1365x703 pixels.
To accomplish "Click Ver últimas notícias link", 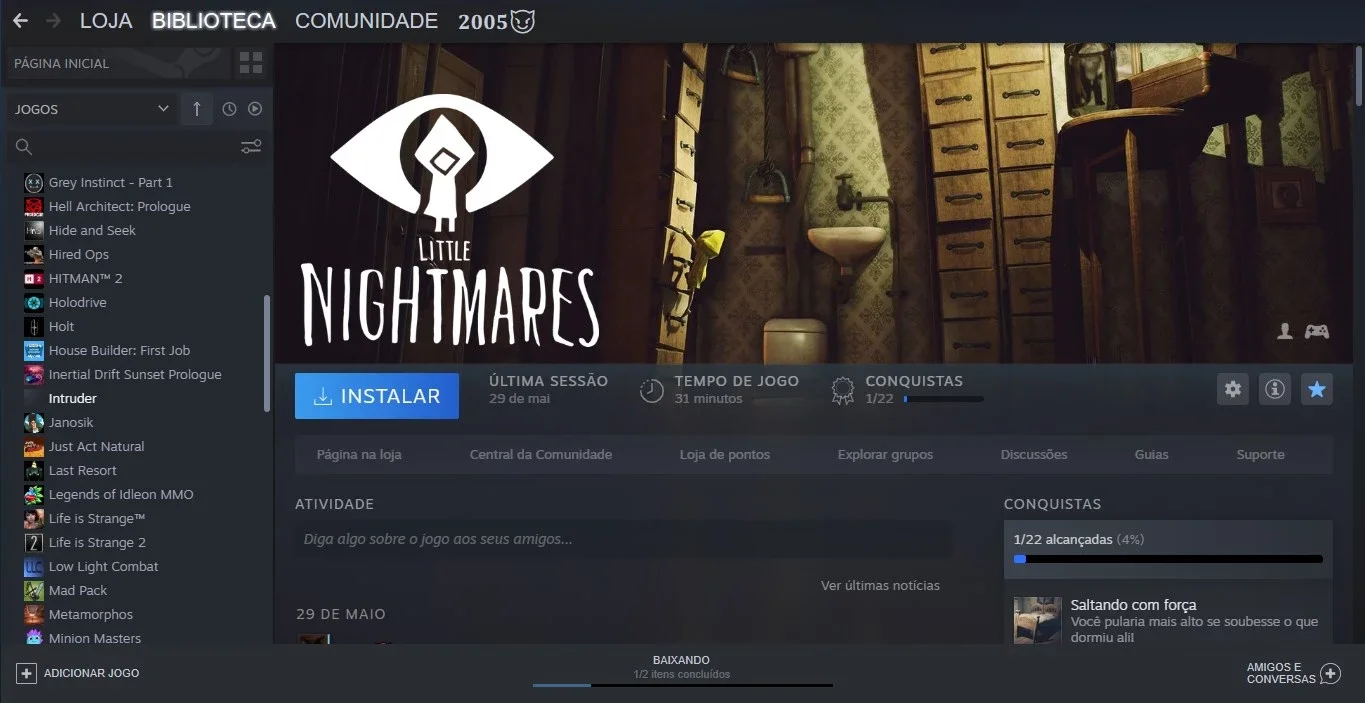I will click(880, 585).
